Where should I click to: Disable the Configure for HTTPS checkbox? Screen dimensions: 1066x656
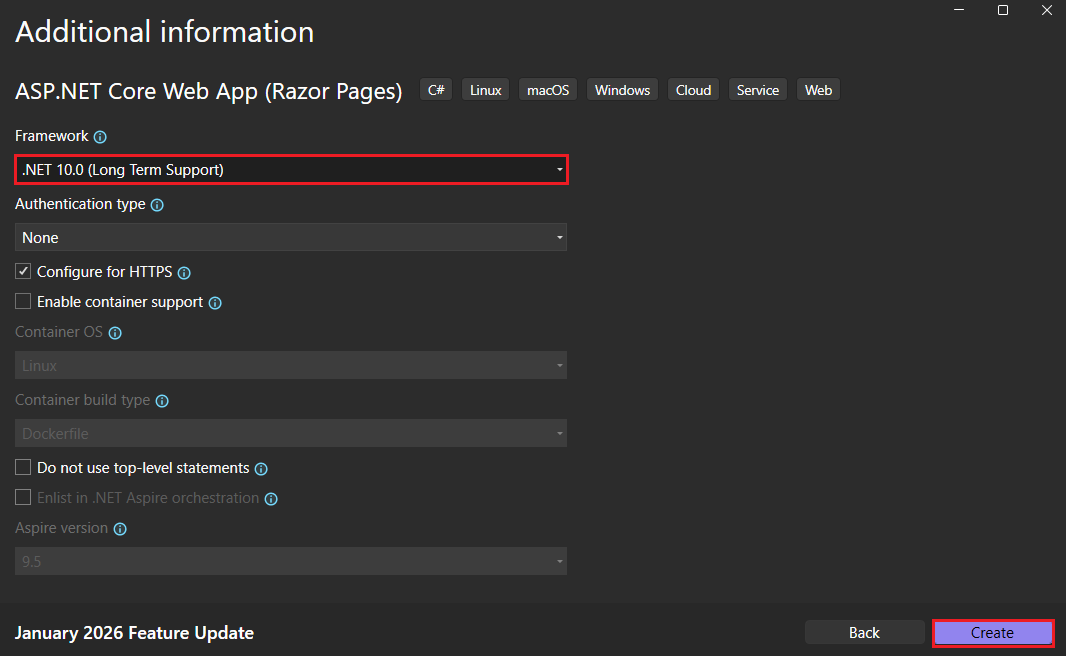22,271
